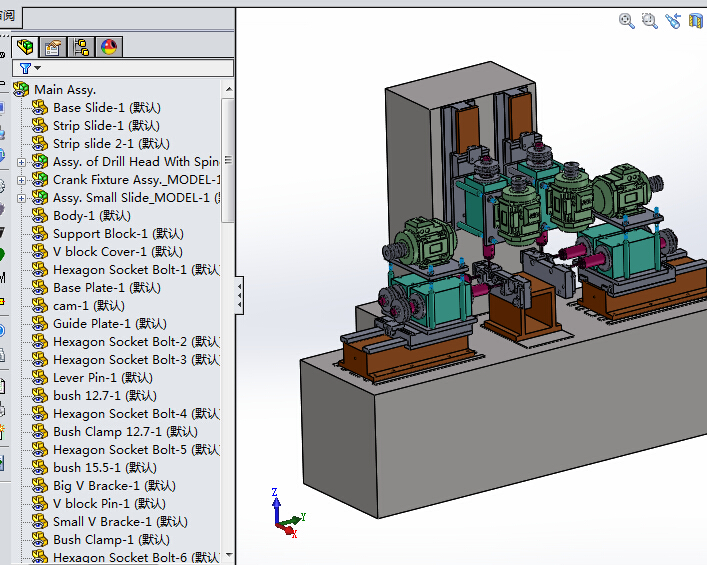Screen dimensions: 707x565
Task: Select Hexagon Socket Bolt-4 item
Action: tap(136, 414)
